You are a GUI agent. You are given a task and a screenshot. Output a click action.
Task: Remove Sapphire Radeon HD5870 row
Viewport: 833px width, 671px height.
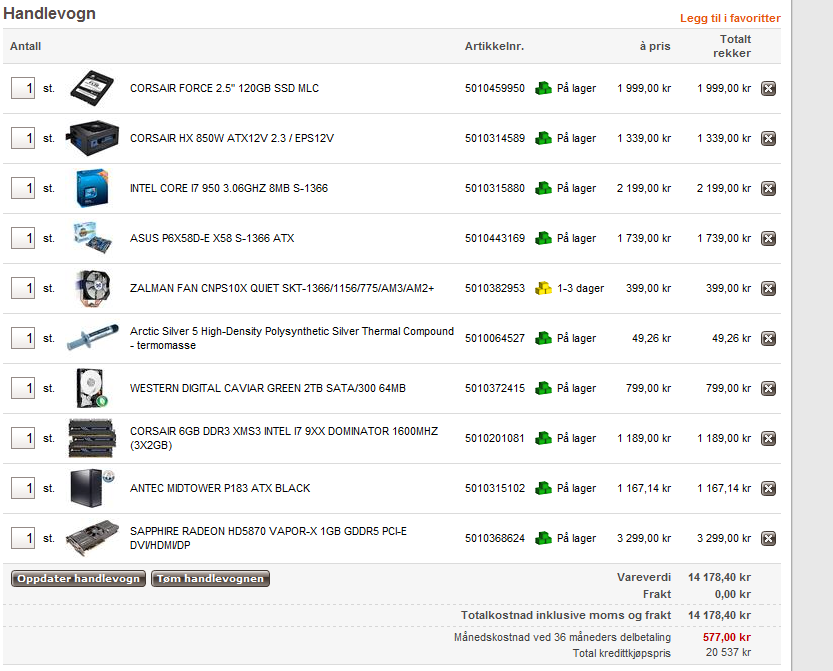tap(768, 538)
